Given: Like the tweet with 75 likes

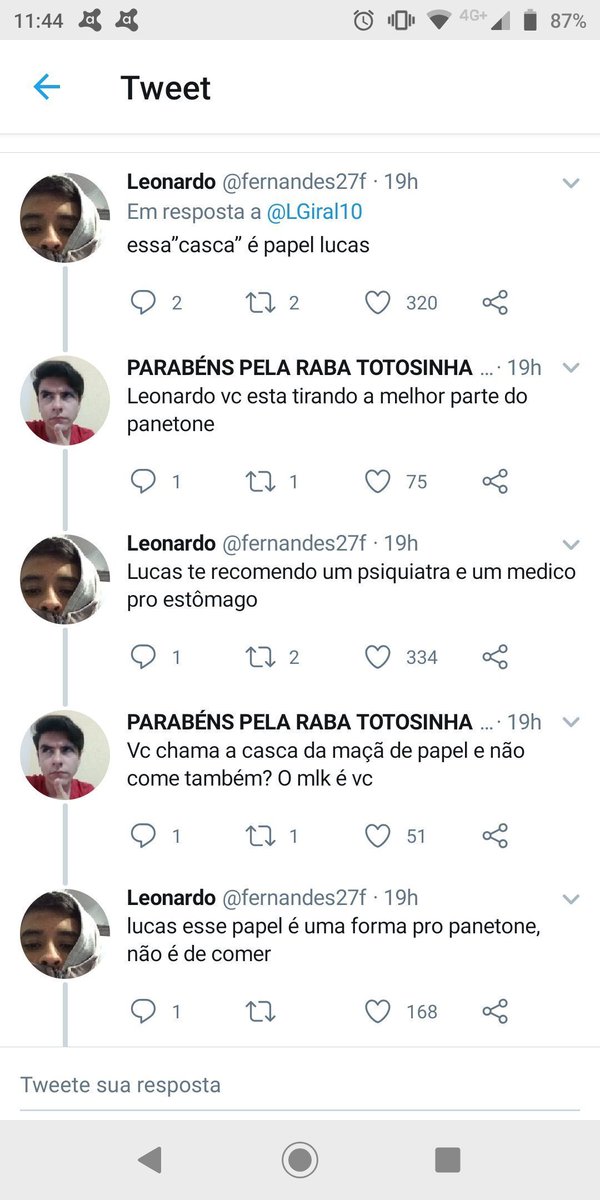Looking at the screenshot, I should pyautogui.click(x=377, y=482).
